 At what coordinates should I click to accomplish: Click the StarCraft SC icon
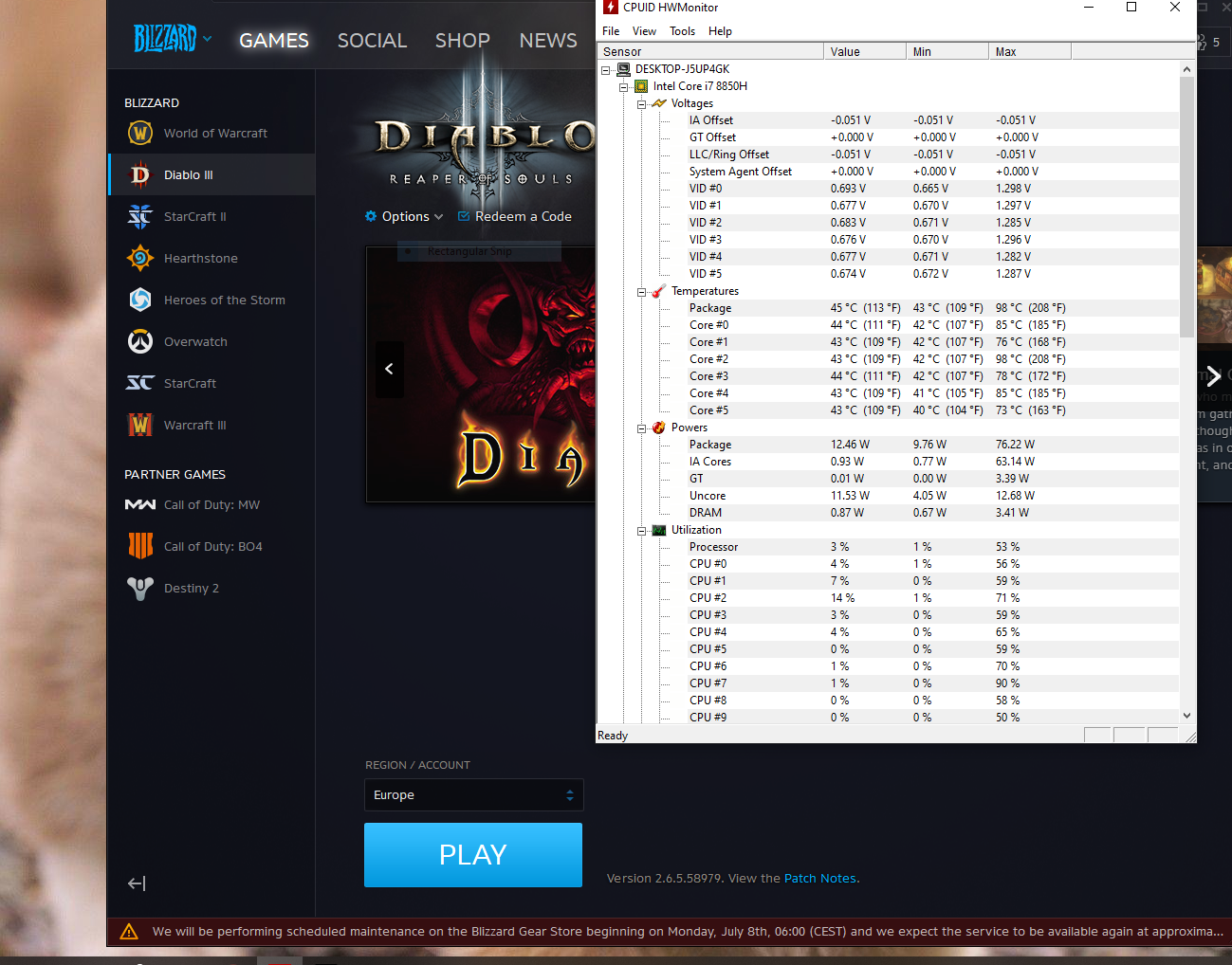pos(140,383)
